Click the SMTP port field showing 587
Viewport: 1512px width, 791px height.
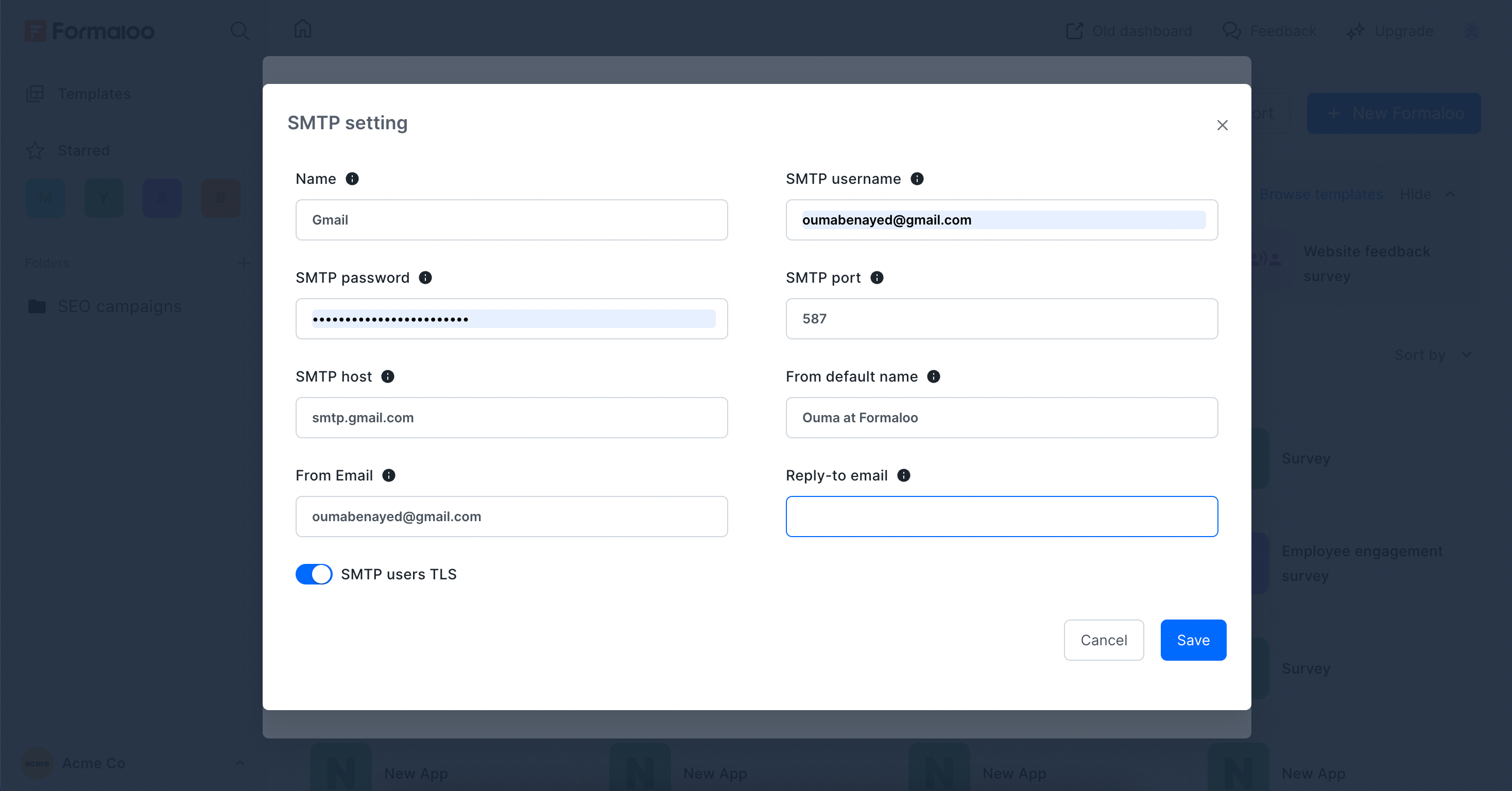(1002, 319)
